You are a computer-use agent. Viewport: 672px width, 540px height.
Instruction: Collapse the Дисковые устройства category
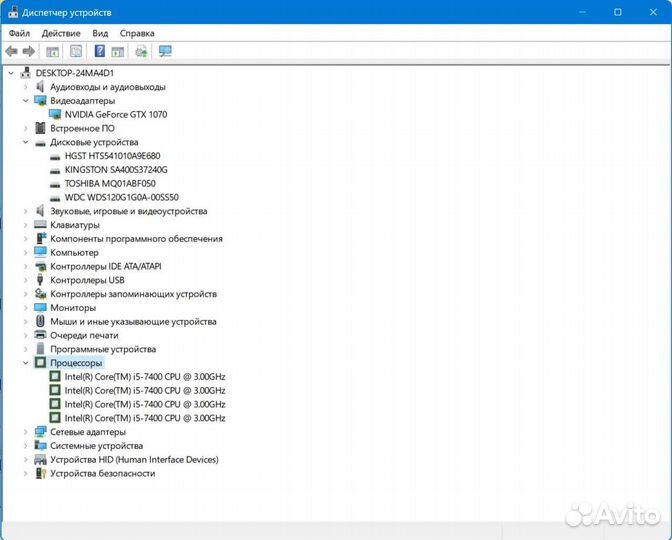click(x=25, y=143)
